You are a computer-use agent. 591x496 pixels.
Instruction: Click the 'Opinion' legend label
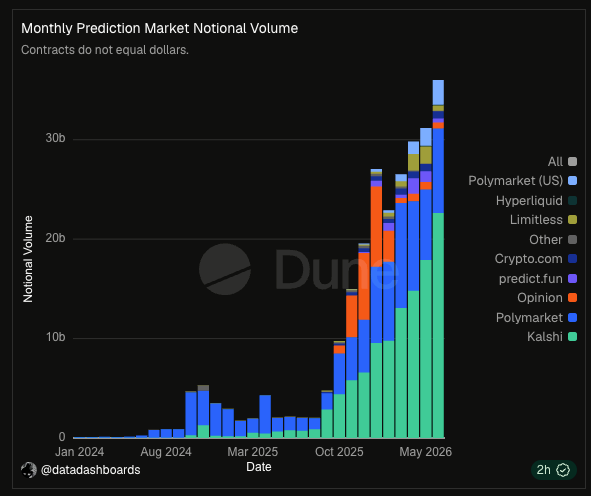tap(540, 298)
